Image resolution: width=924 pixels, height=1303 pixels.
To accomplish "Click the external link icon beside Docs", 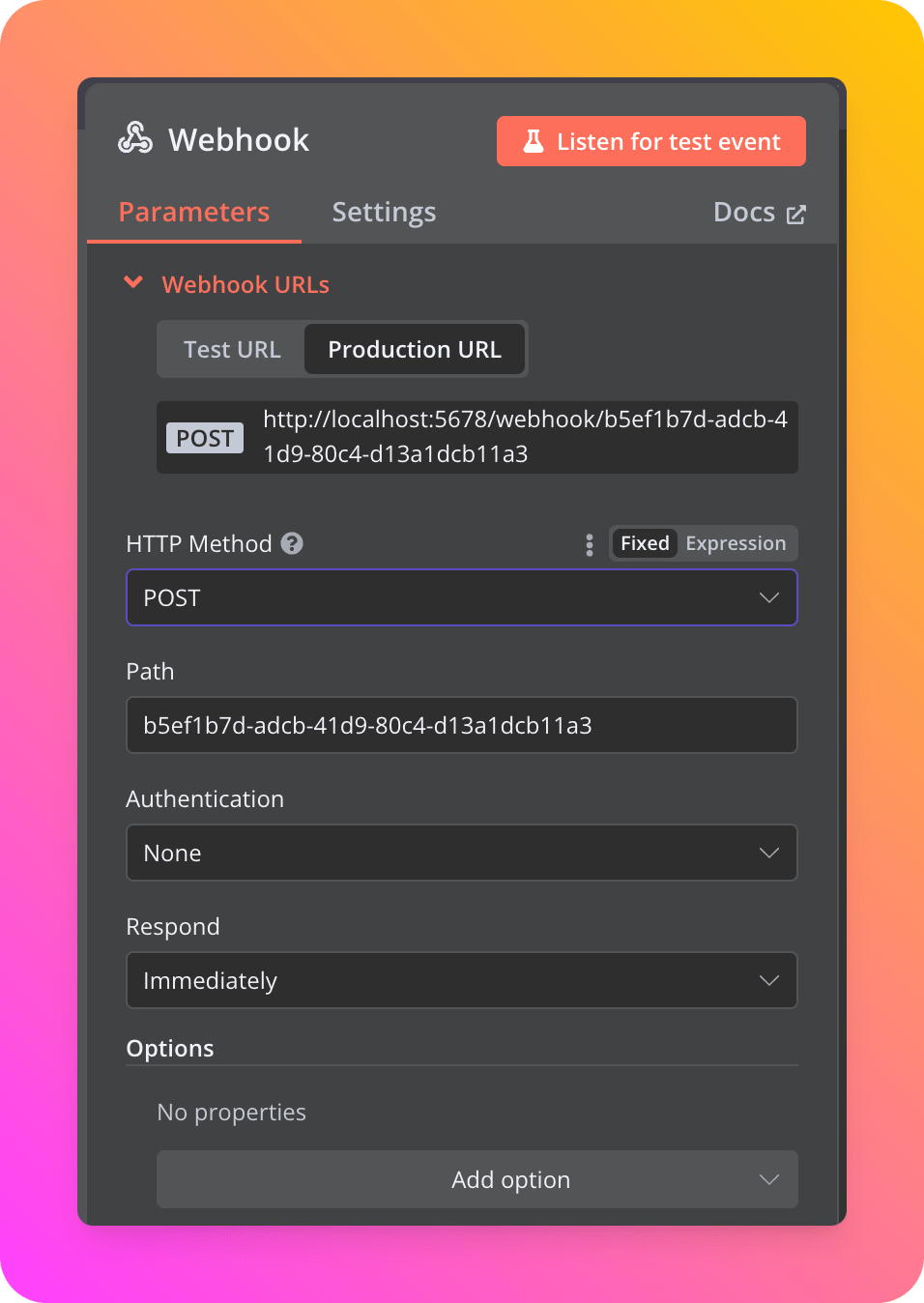I will click(795, 215).
